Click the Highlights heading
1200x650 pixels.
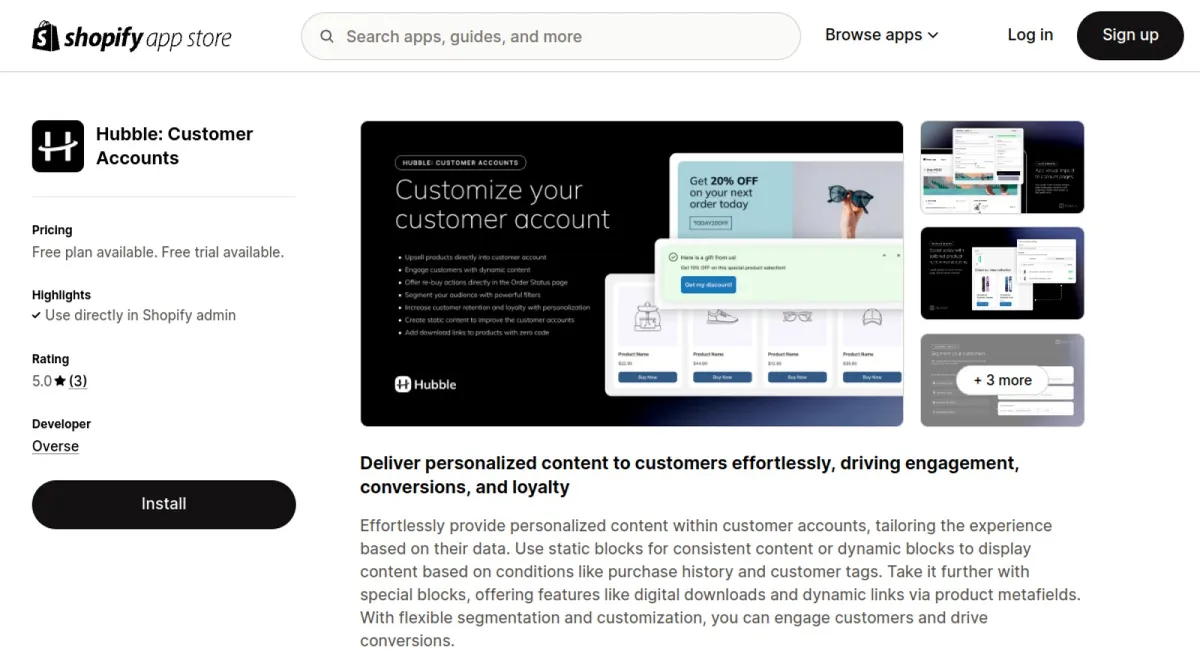click(61, 295)
